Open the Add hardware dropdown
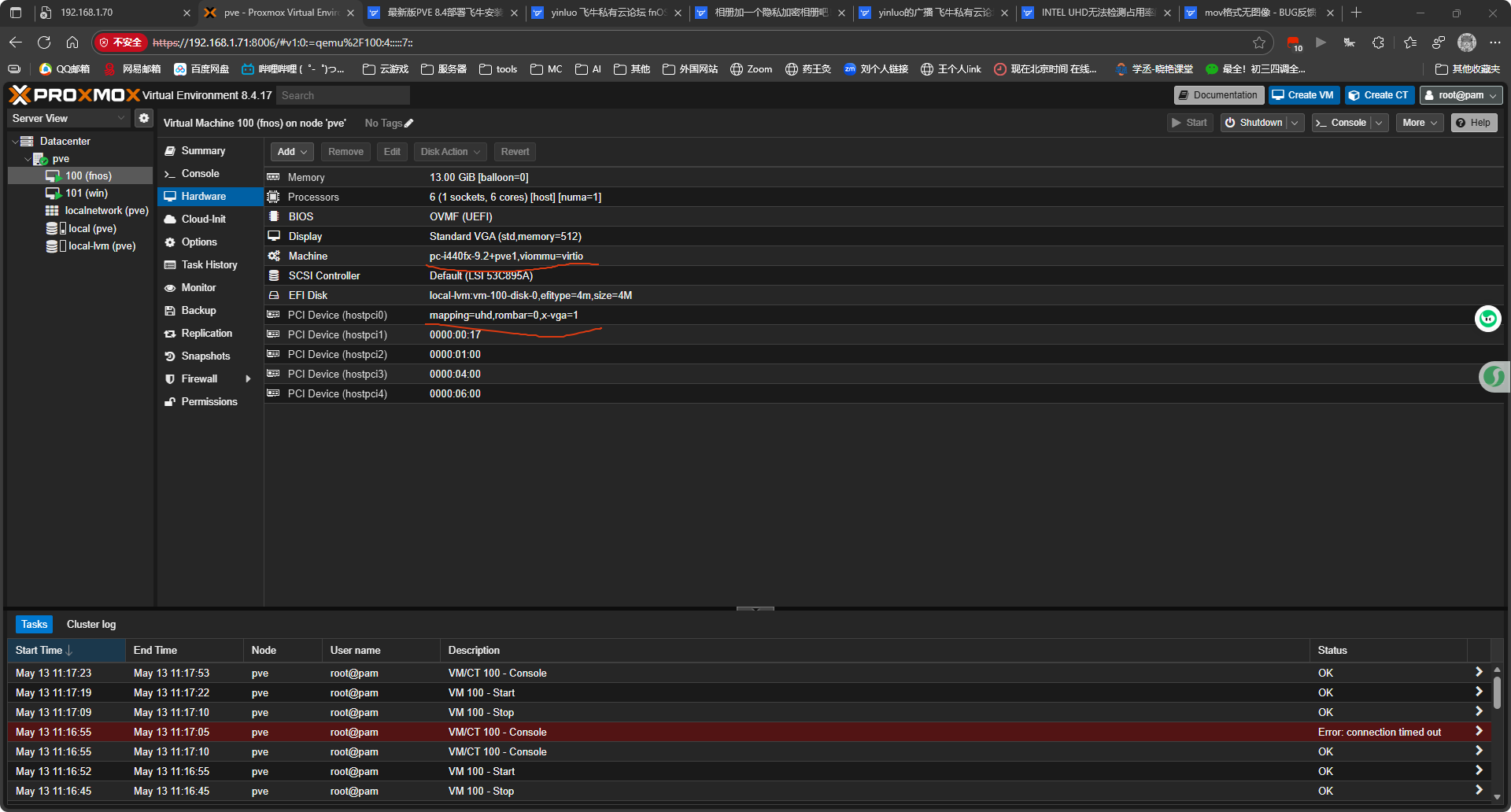The width and height of the screenshot is (1511, 812). coord(292,152)
